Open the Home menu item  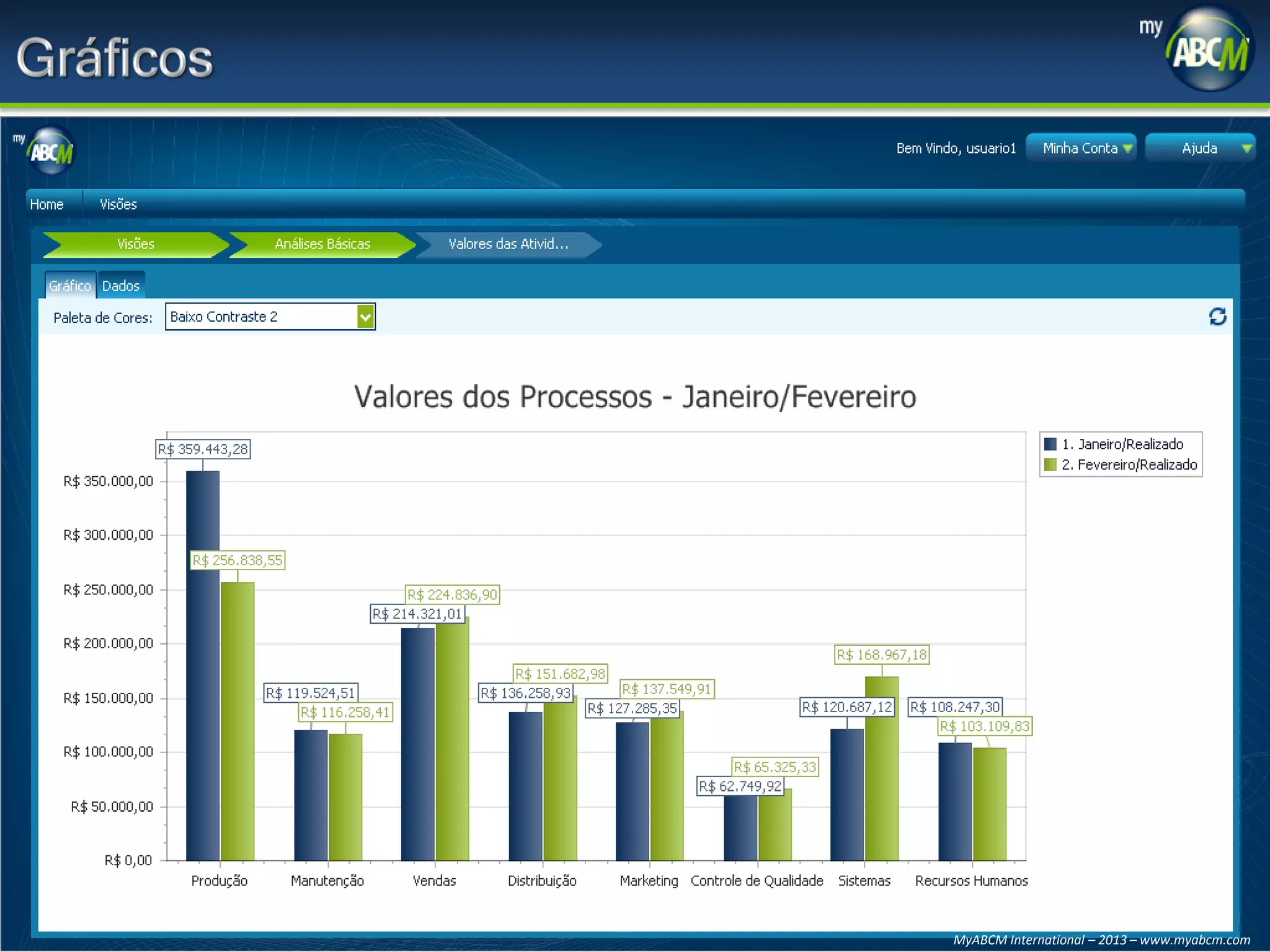tap(47, 205)
